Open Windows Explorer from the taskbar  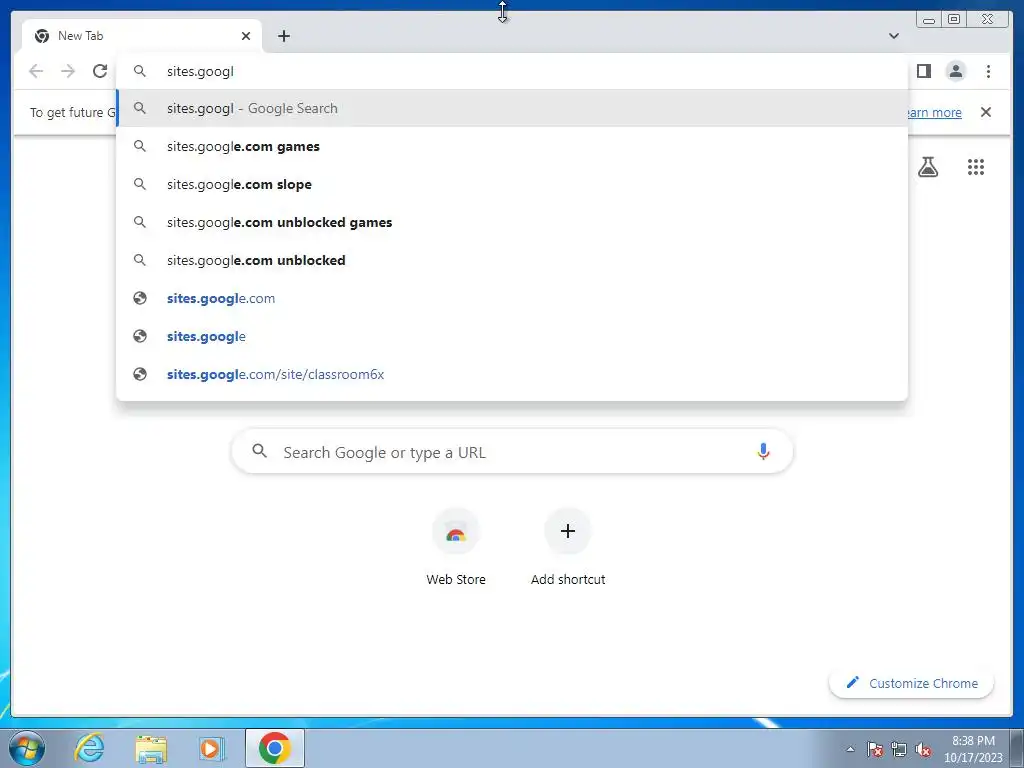click(x=151, y=748)
